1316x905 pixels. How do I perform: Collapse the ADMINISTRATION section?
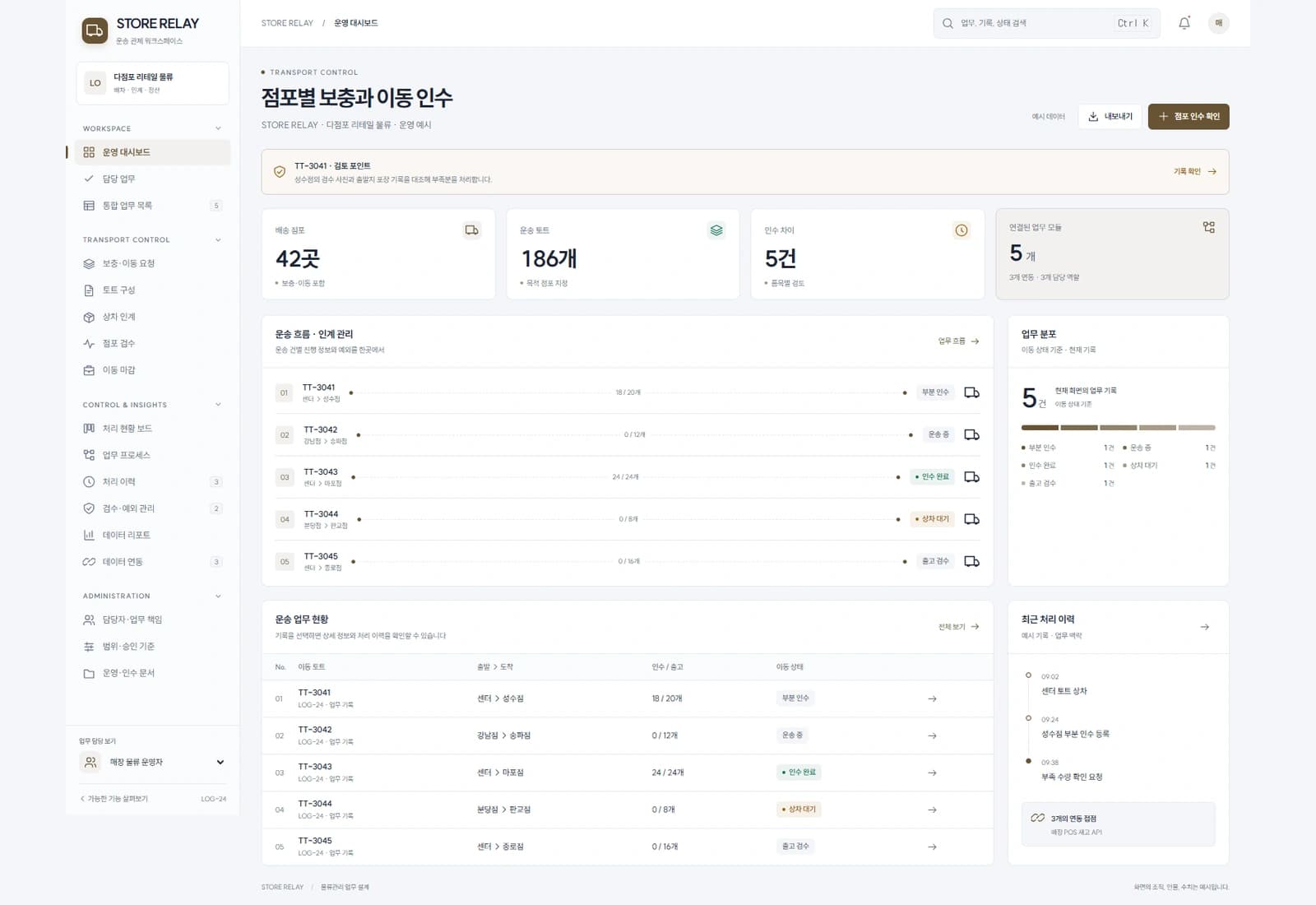click(218, 596)
